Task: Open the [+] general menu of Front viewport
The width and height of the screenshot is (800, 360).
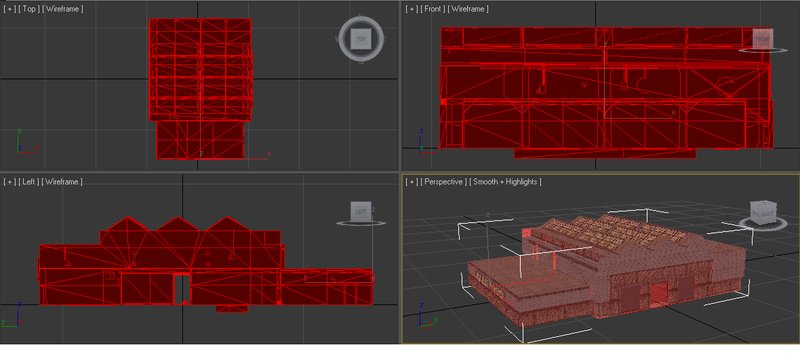Action: coord(411,9)
